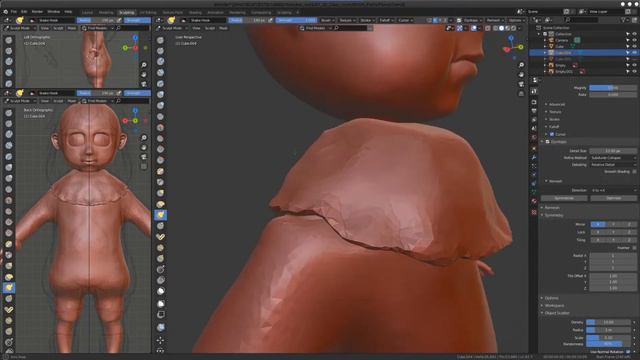Viewport: 640px width, 360px height.
Task: Open the symmetrize Direction dropdown
Action: (x=613, y=190)
